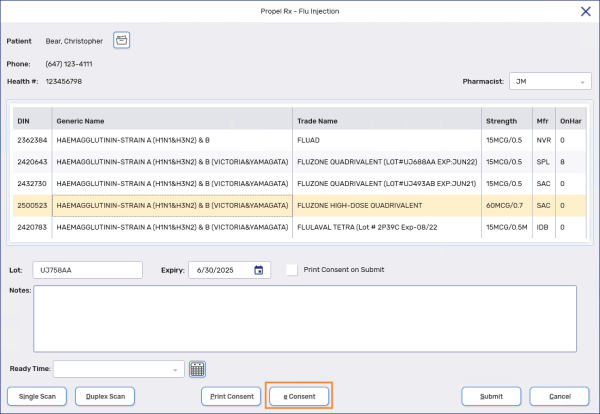This screenshot has height=414, width=600.
Task: Select the FLUAD vaccine row
Action: 300,140
